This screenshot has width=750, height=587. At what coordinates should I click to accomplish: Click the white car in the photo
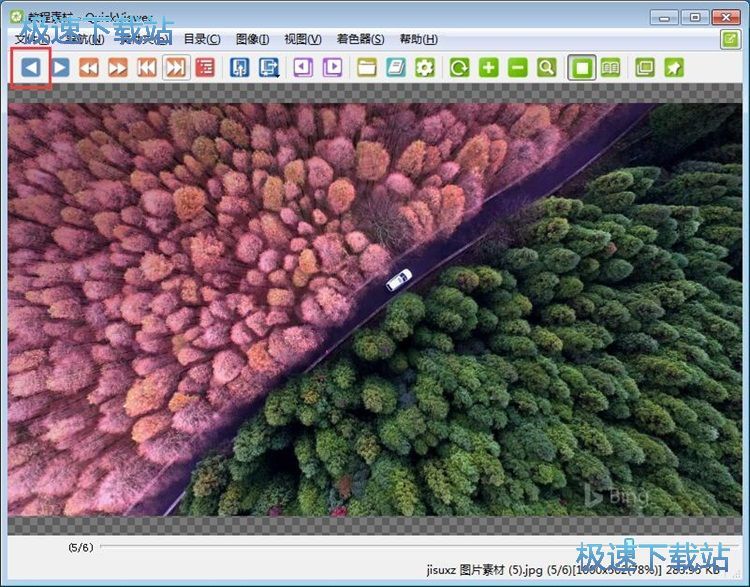pyautogui.click(x=399, y=279)
